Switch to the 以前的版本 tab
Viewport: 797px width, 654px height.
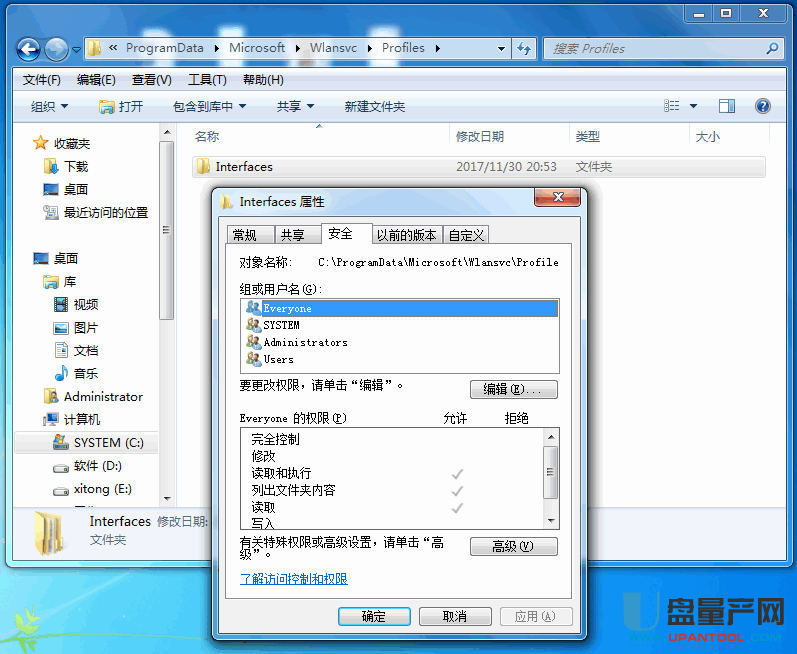pyautogui.click(x=406, y=235)
